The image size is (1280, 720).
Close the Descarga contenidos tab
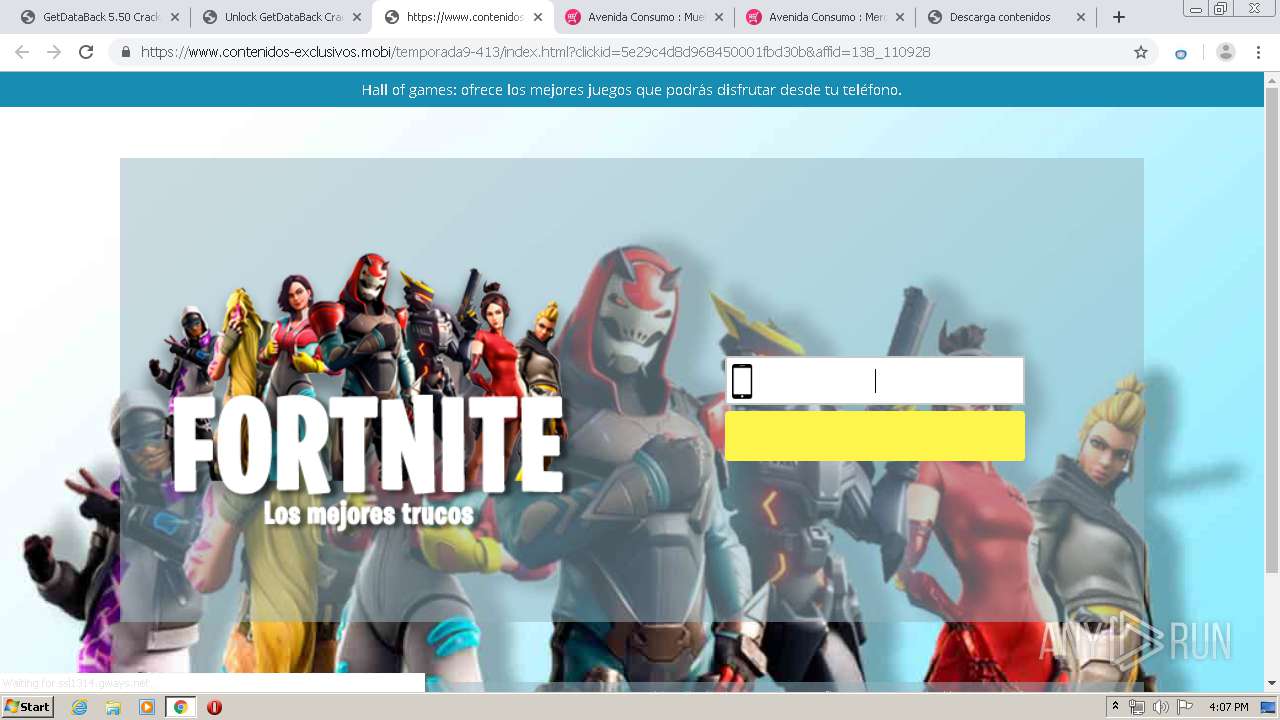click(x=1080, y=17)
